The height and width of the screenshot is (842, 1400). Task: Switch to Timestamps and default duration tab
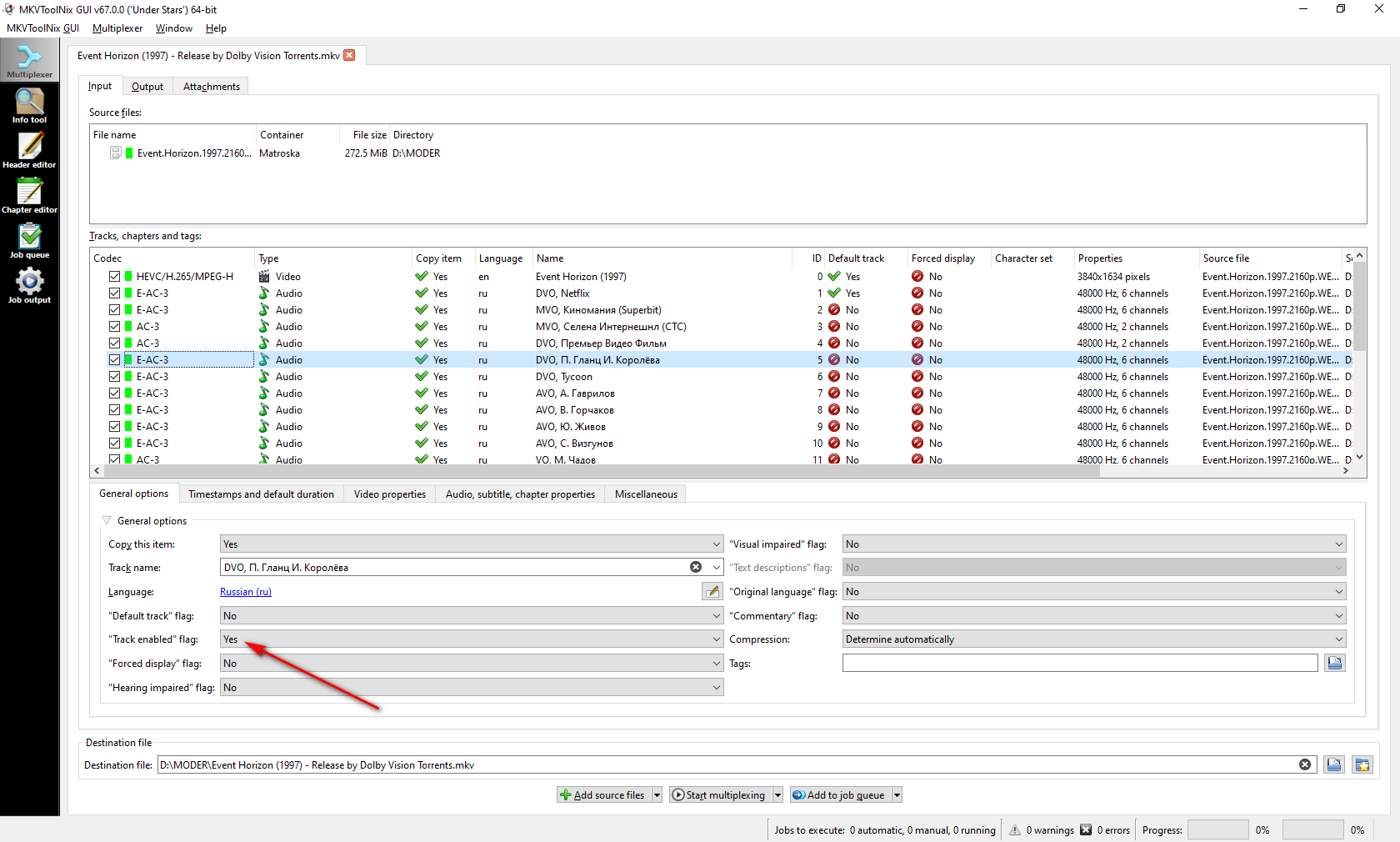point(261,494)
